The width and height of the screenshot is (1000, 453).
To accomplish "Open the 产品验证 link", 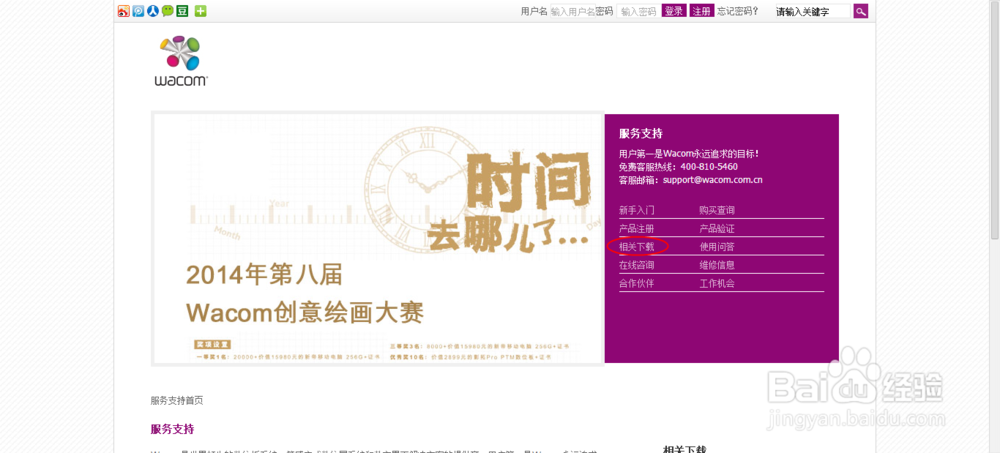I will pos(717,228).
